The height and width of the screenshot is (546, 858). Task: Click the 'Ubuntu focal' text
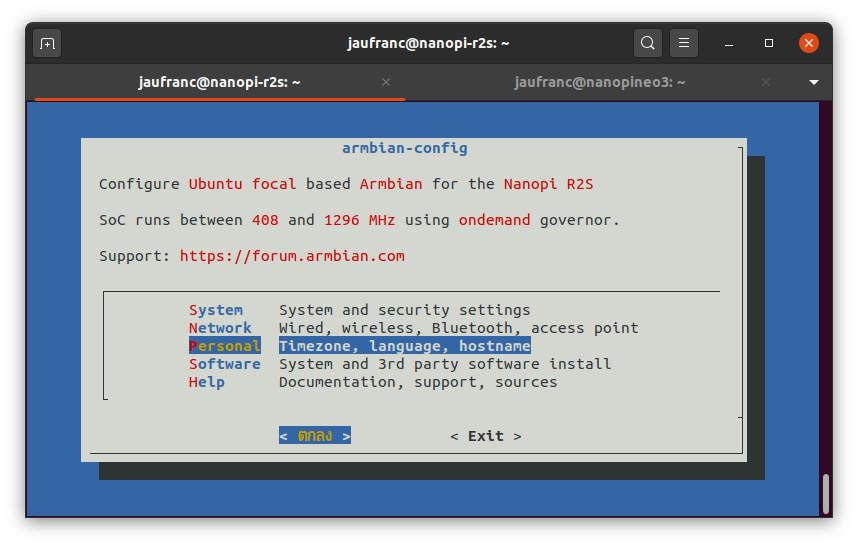[242, 184]
